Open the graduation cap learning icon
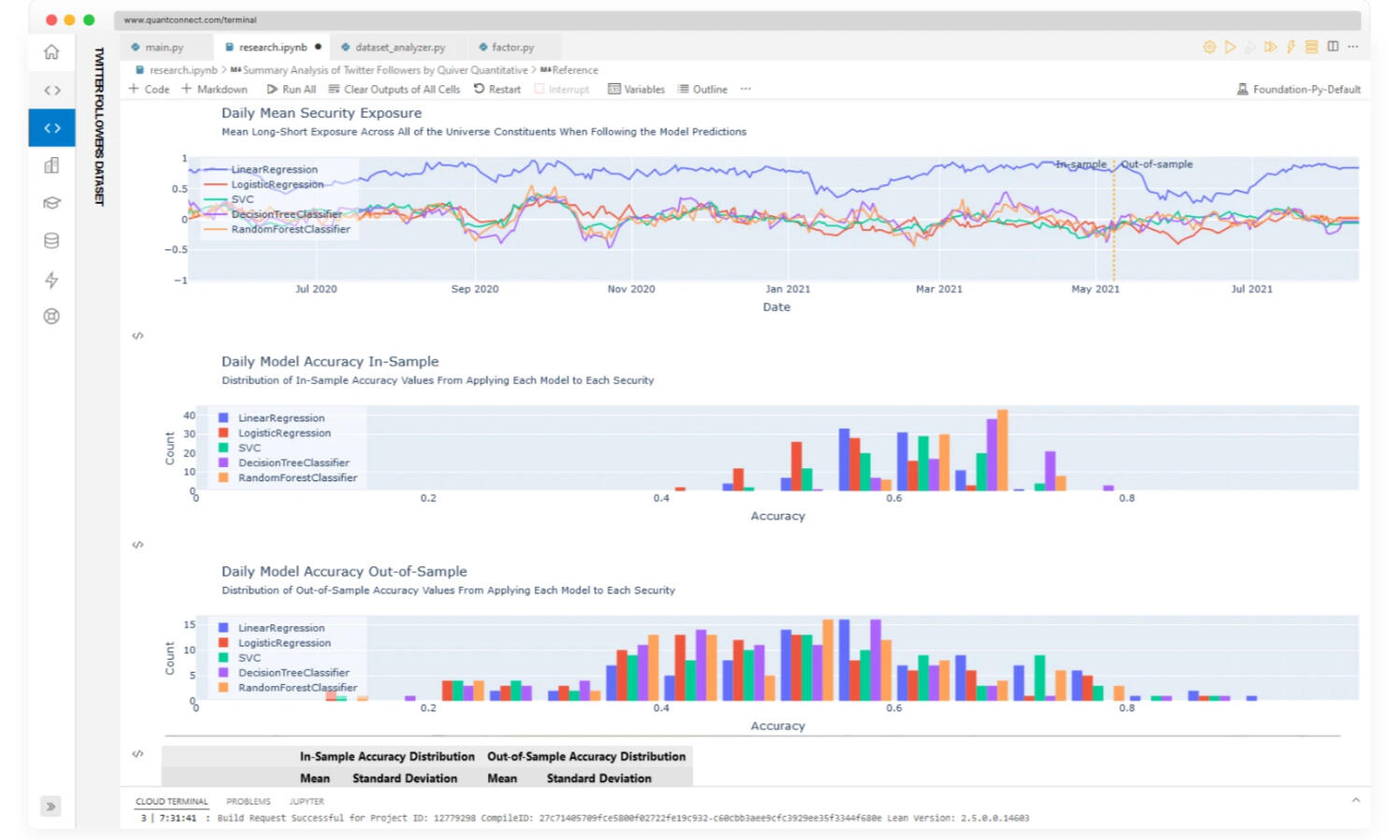The image size is (1400, 840). 51,203
